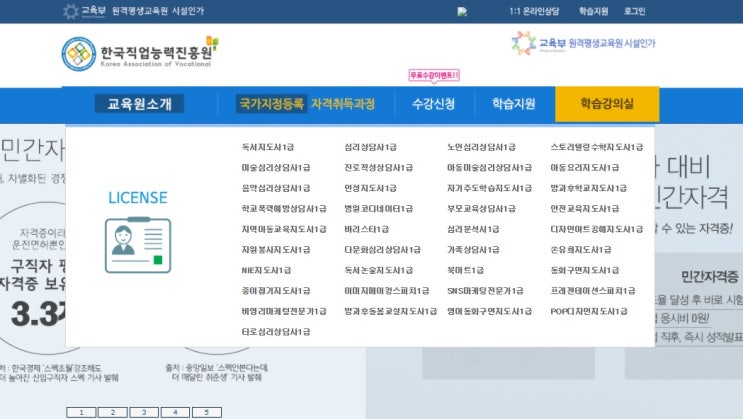Select 병원코디네이터1급

[x=379, y=209]
